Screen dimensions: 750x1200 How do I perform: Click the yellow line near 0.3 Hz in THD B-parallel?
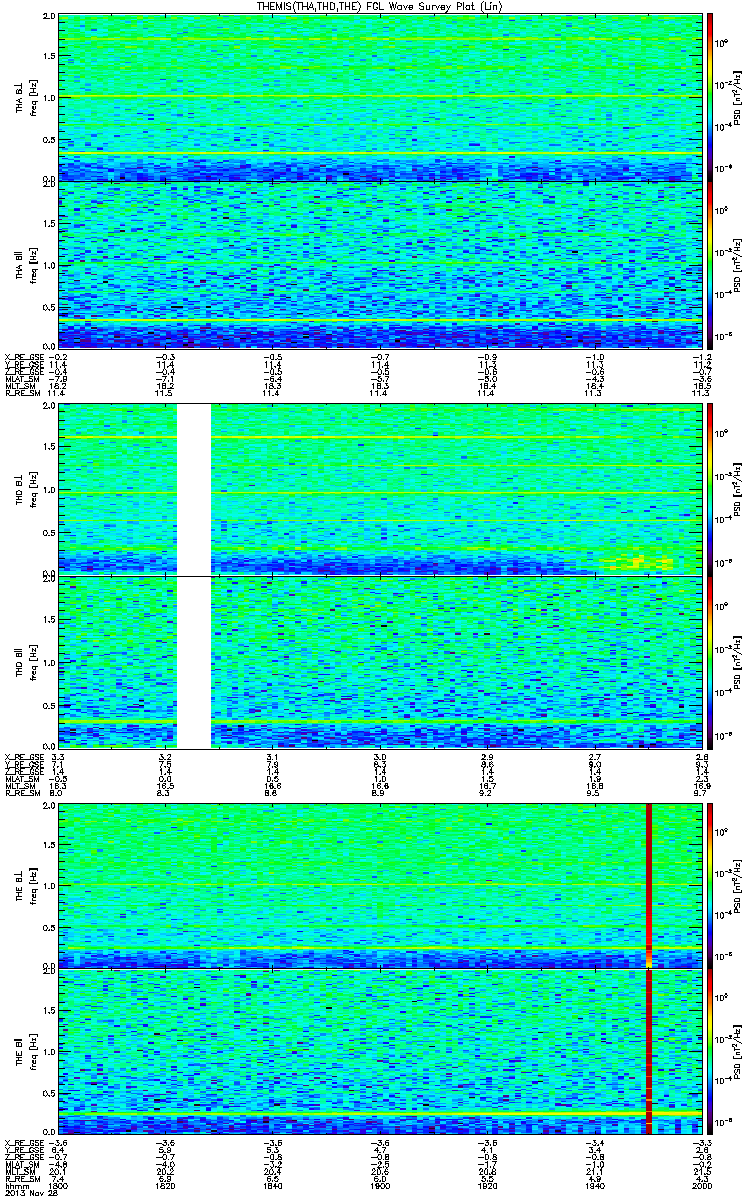379,721
